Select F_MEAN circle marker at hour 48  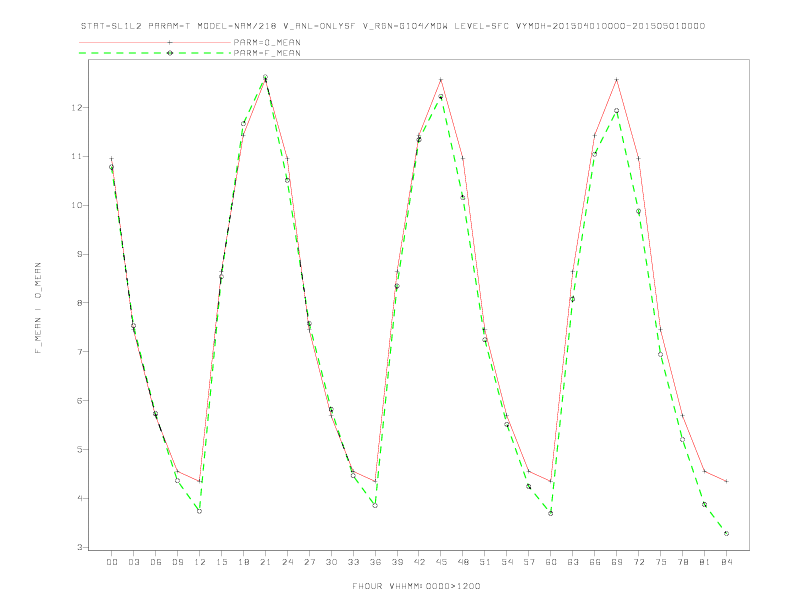(x=463, y=197)
